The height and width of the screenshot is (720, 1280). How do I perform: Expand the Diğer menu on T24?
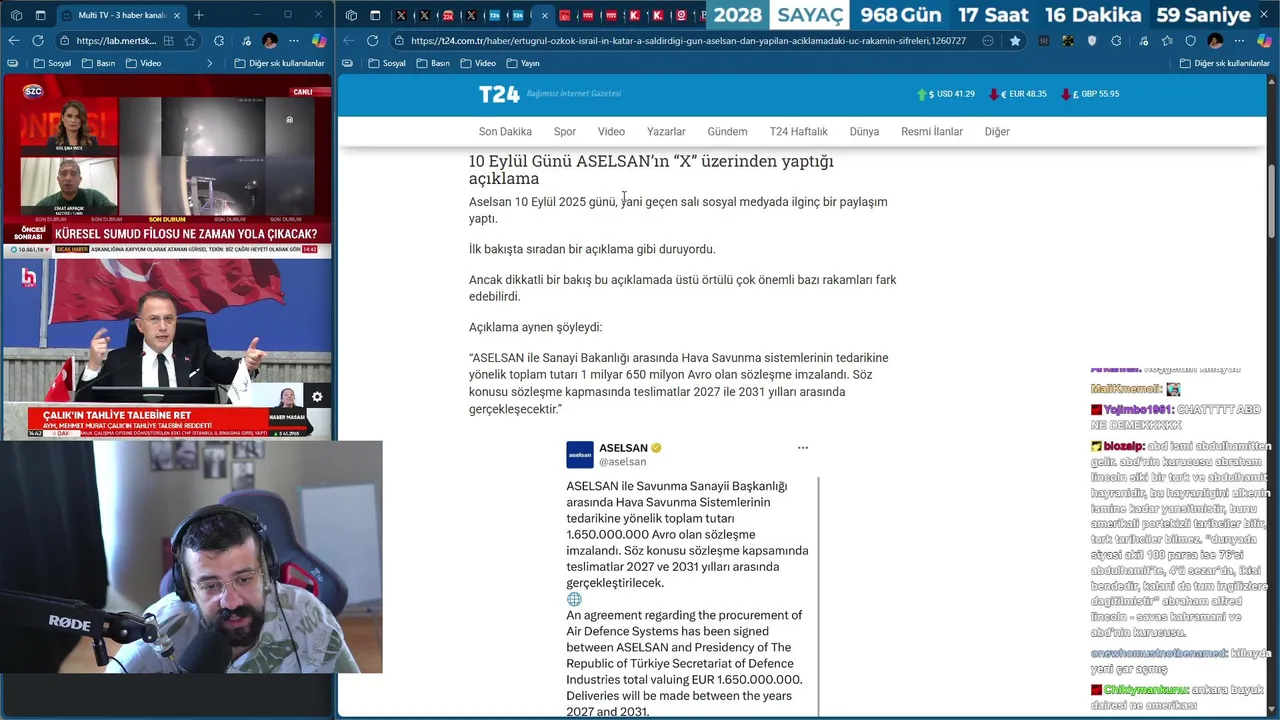pos(997,132)
